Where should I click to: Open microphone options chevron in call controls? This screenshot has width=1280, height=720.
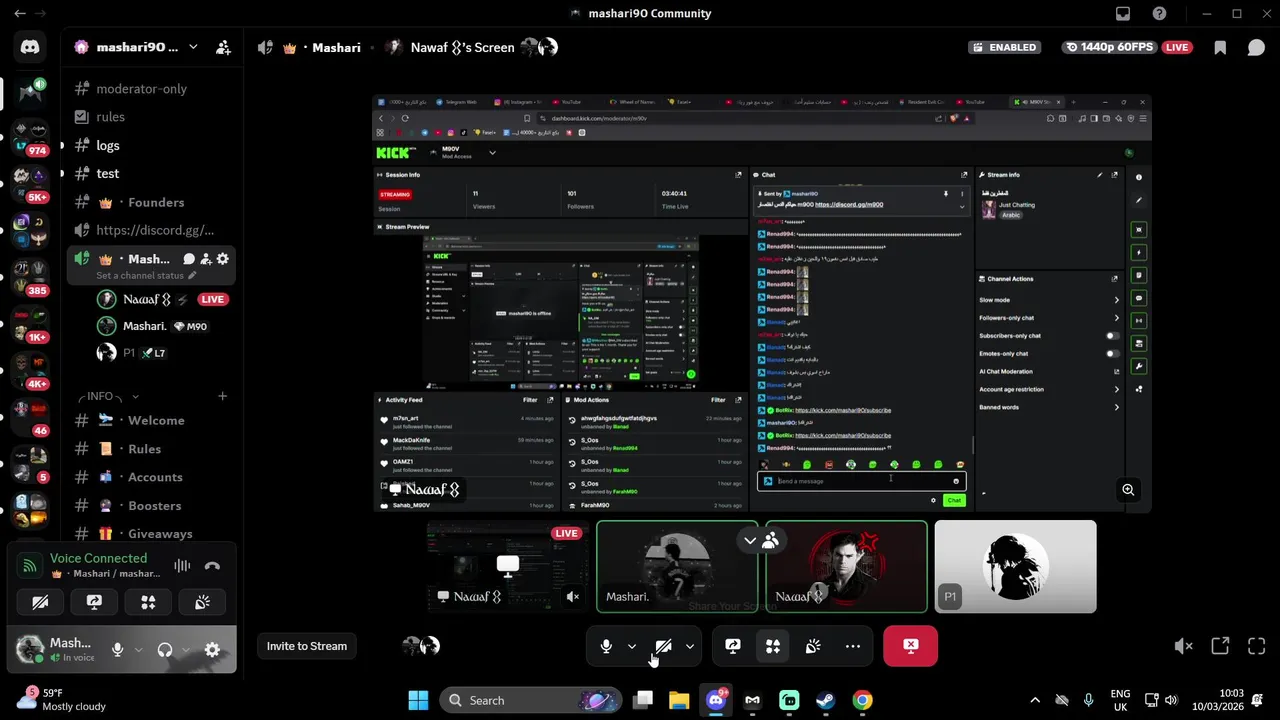(x=632, y=646)
